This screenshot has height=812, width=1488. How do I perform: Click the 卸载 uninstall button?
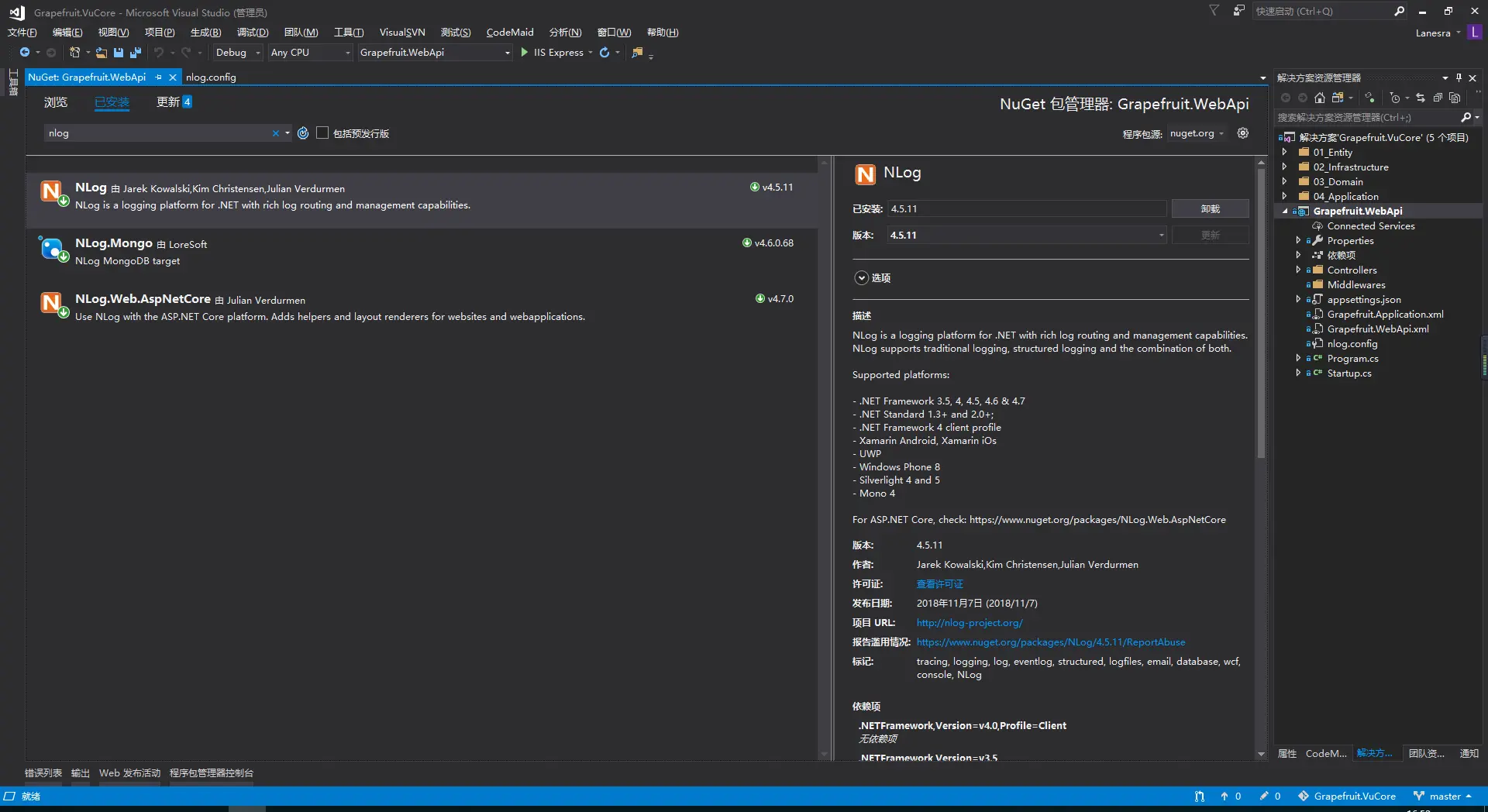(x=1211, y=208)
